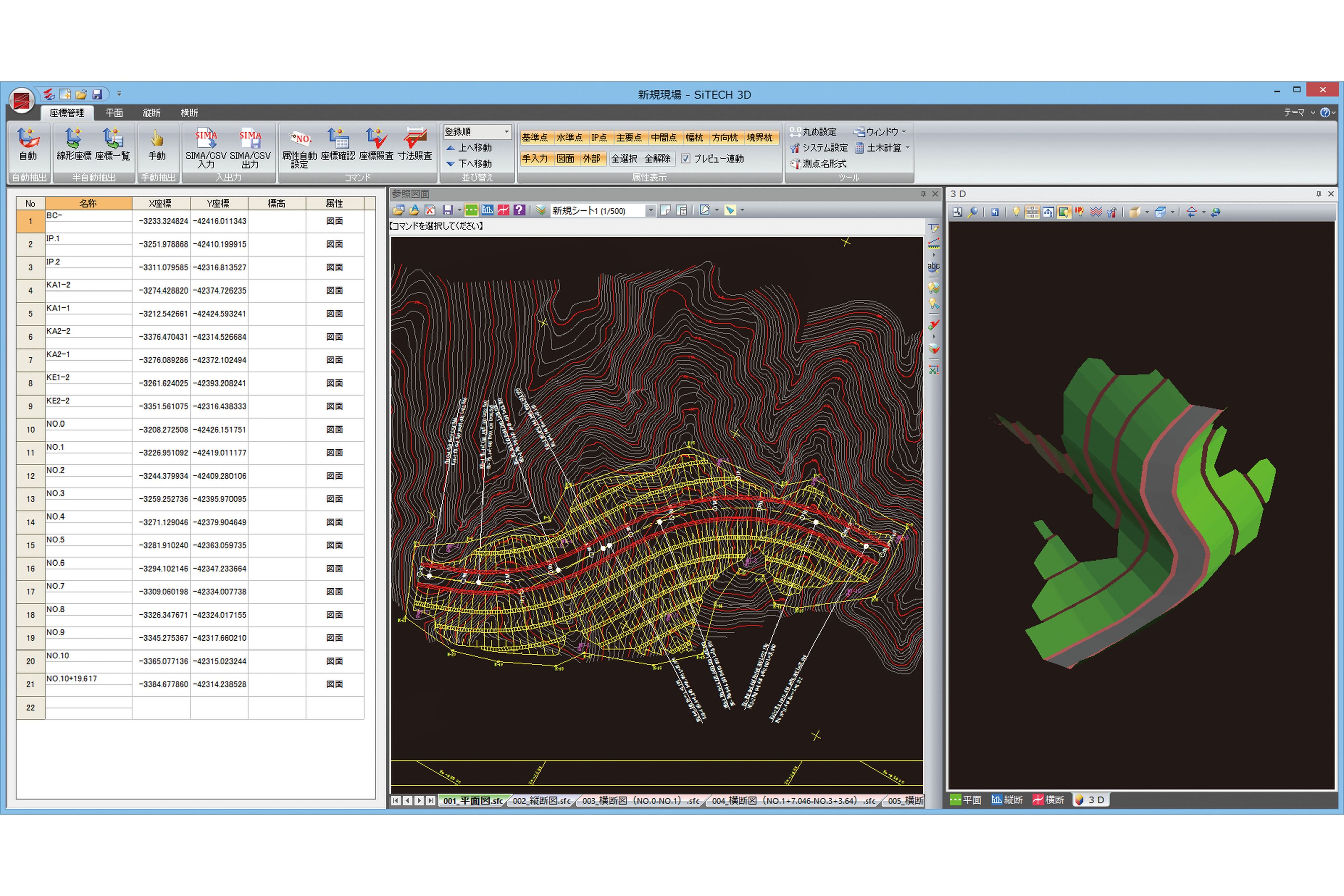Click 名称 column header
Screen dimensions: 1344x896
(x=88, y=204)
